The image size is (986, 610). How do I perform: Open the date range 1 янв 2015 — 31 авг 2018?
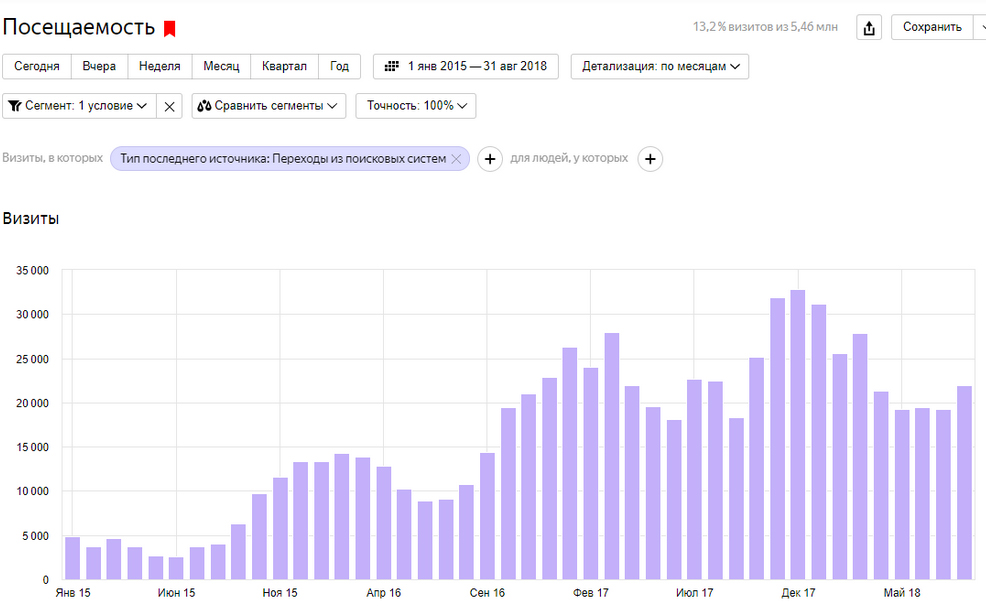click(x=466, y=66)
